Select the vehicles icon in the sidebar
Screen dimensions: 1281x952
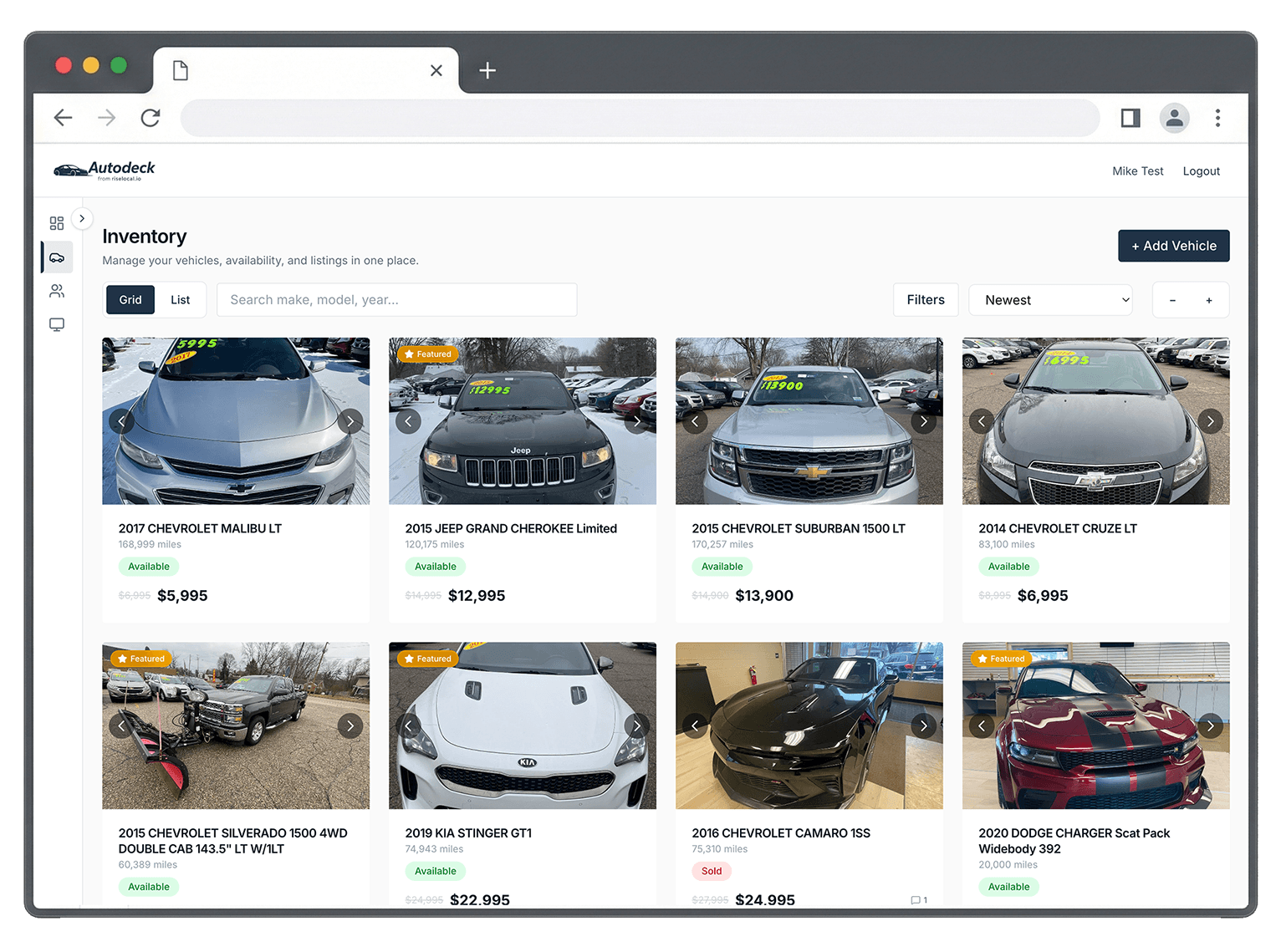pyautogui.click(x=56, y=257)
